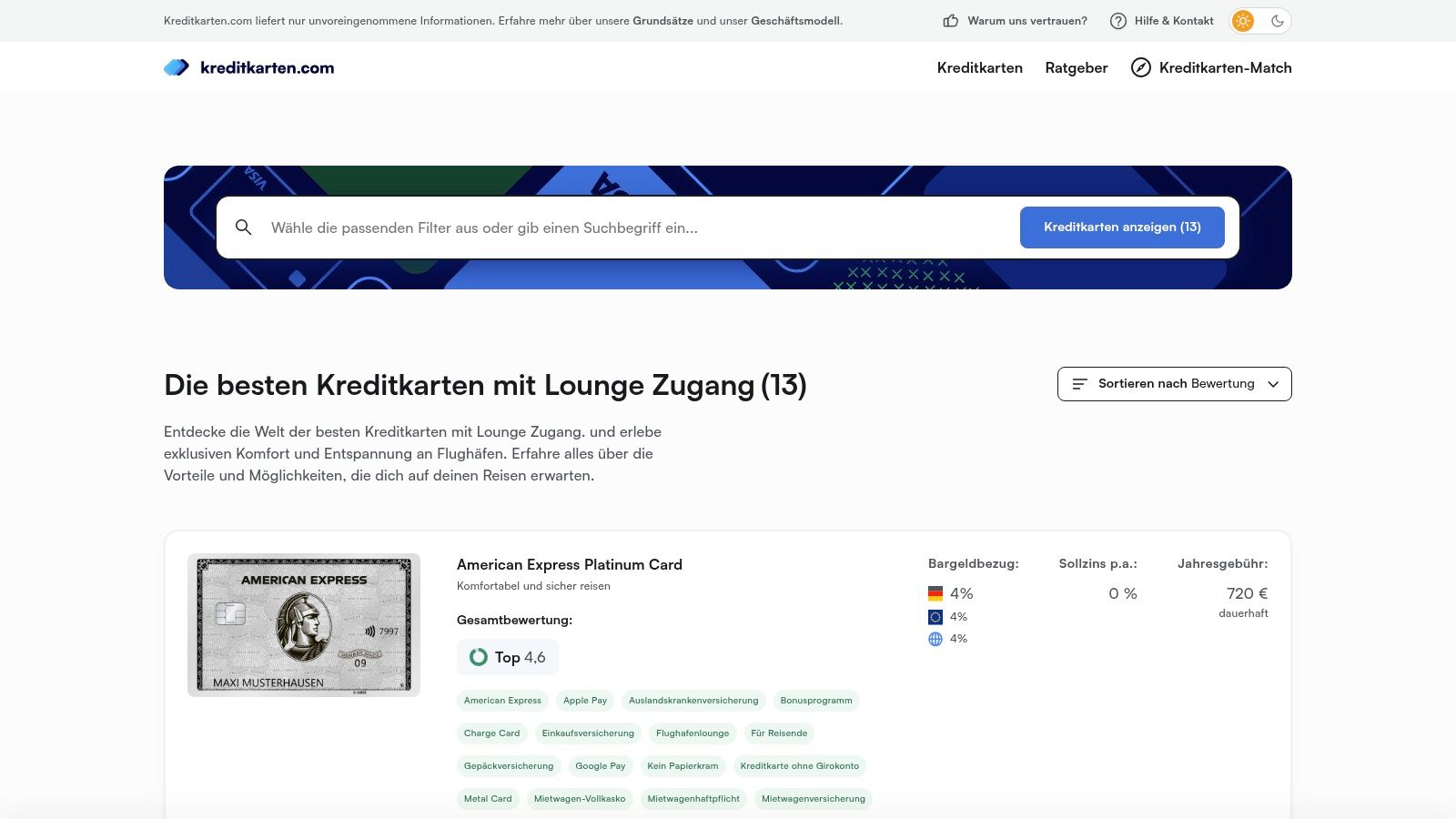
Task: Open Hilfe & Kontakt link
Action: 1174,21
